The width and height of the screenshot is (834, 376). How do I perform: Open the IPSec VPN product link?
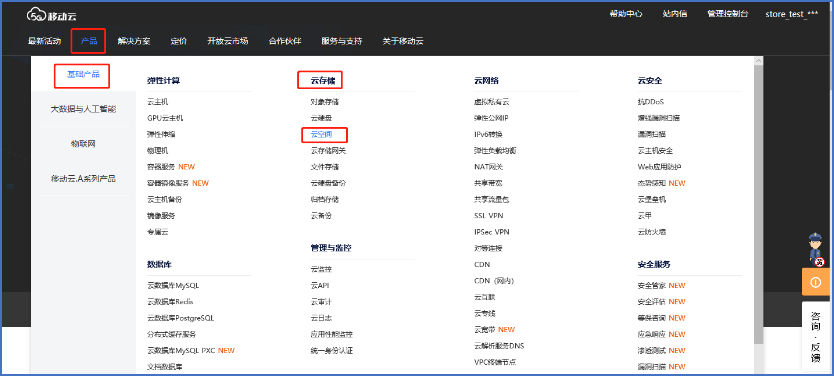coord(492,232)
